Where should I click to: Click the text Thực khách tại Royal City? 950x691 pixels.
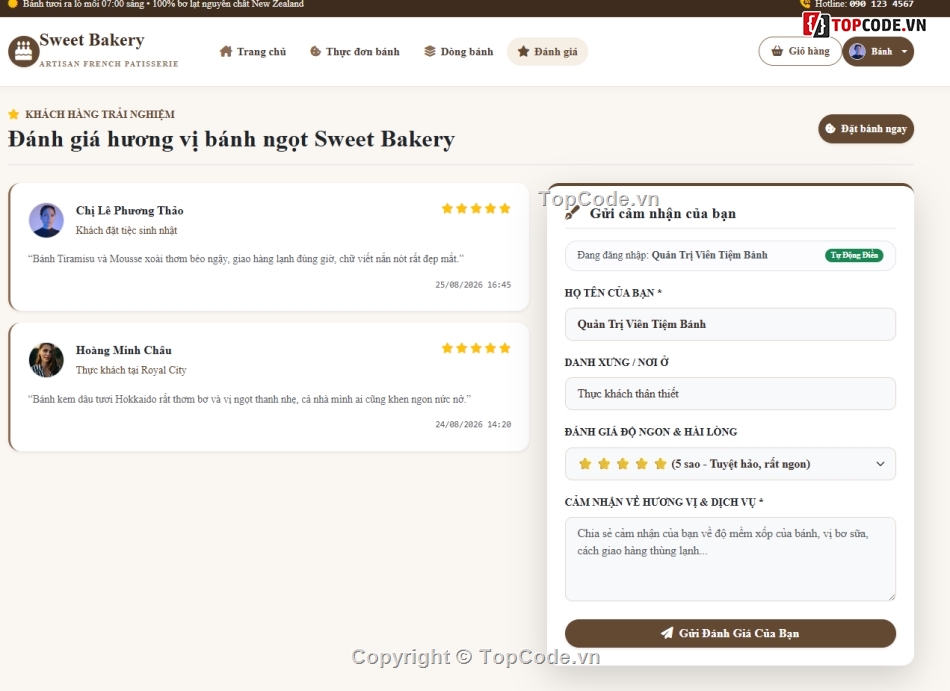coord(131,370)
